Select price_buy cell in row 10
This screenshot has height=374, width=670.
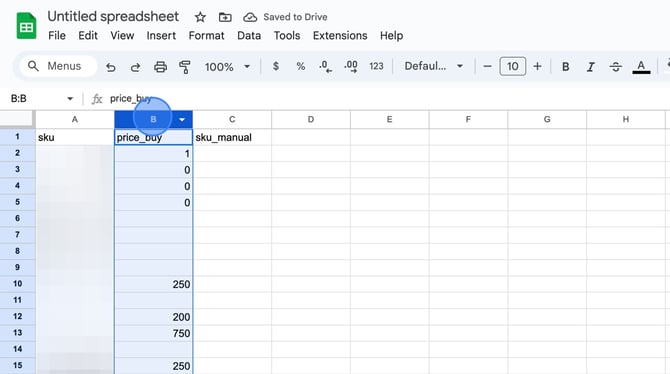(x=153, y=284)
